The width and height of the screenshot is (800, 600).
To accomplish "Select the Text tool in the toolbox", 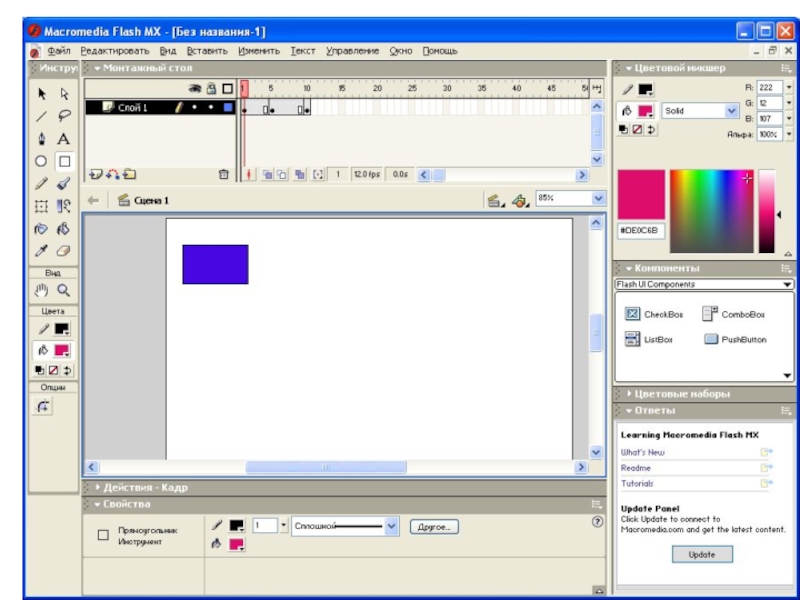I will click(63, 139).
